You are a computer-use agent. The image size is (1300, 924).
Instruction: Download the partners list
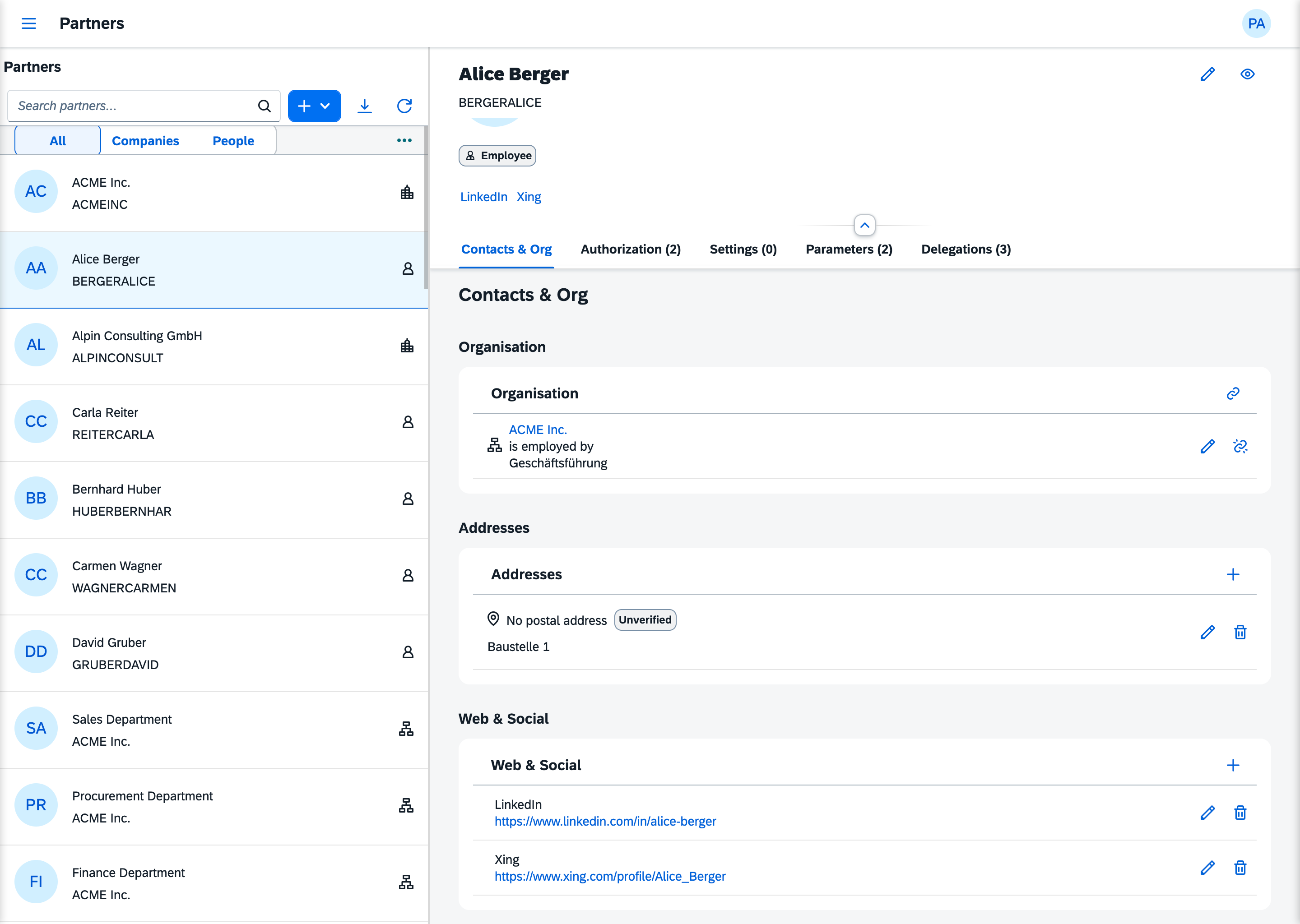coord(364,106)
